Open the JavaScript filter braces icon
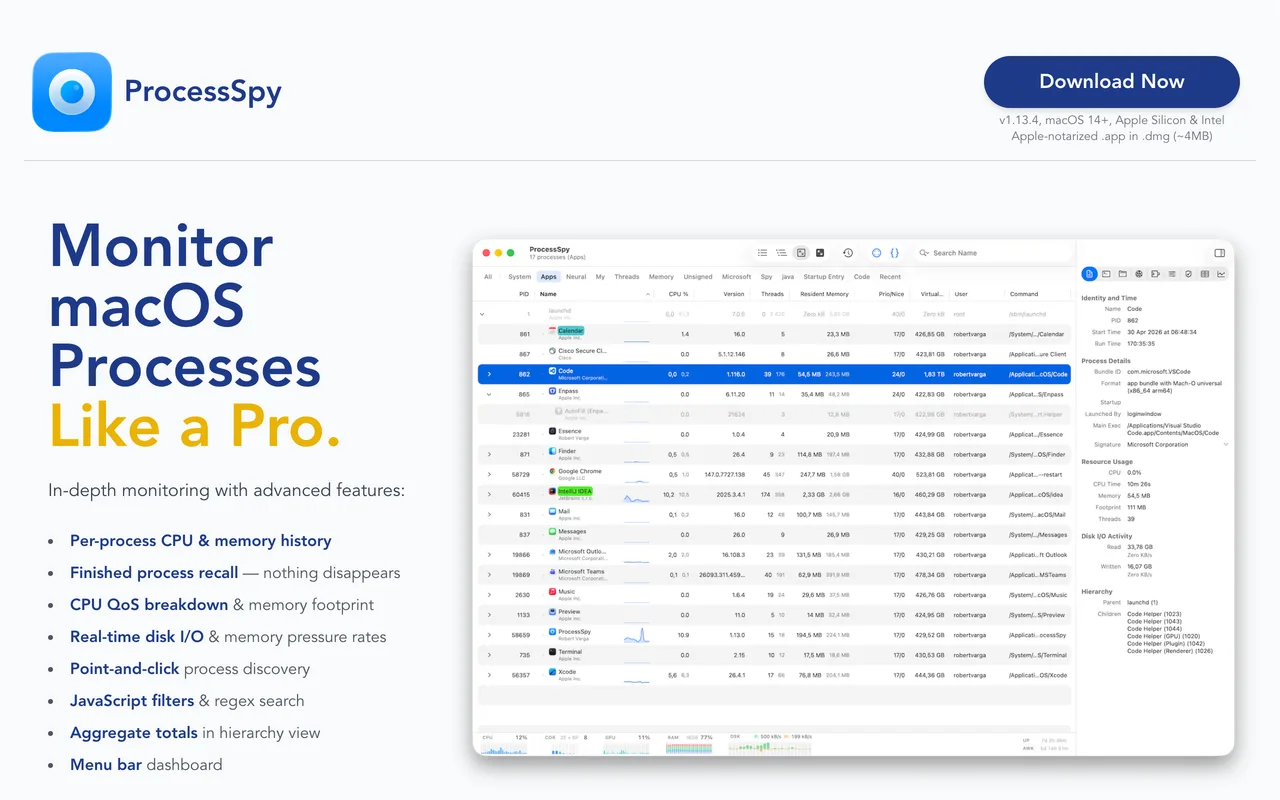This screenshot has height=800, width=1280. (895, 253)
